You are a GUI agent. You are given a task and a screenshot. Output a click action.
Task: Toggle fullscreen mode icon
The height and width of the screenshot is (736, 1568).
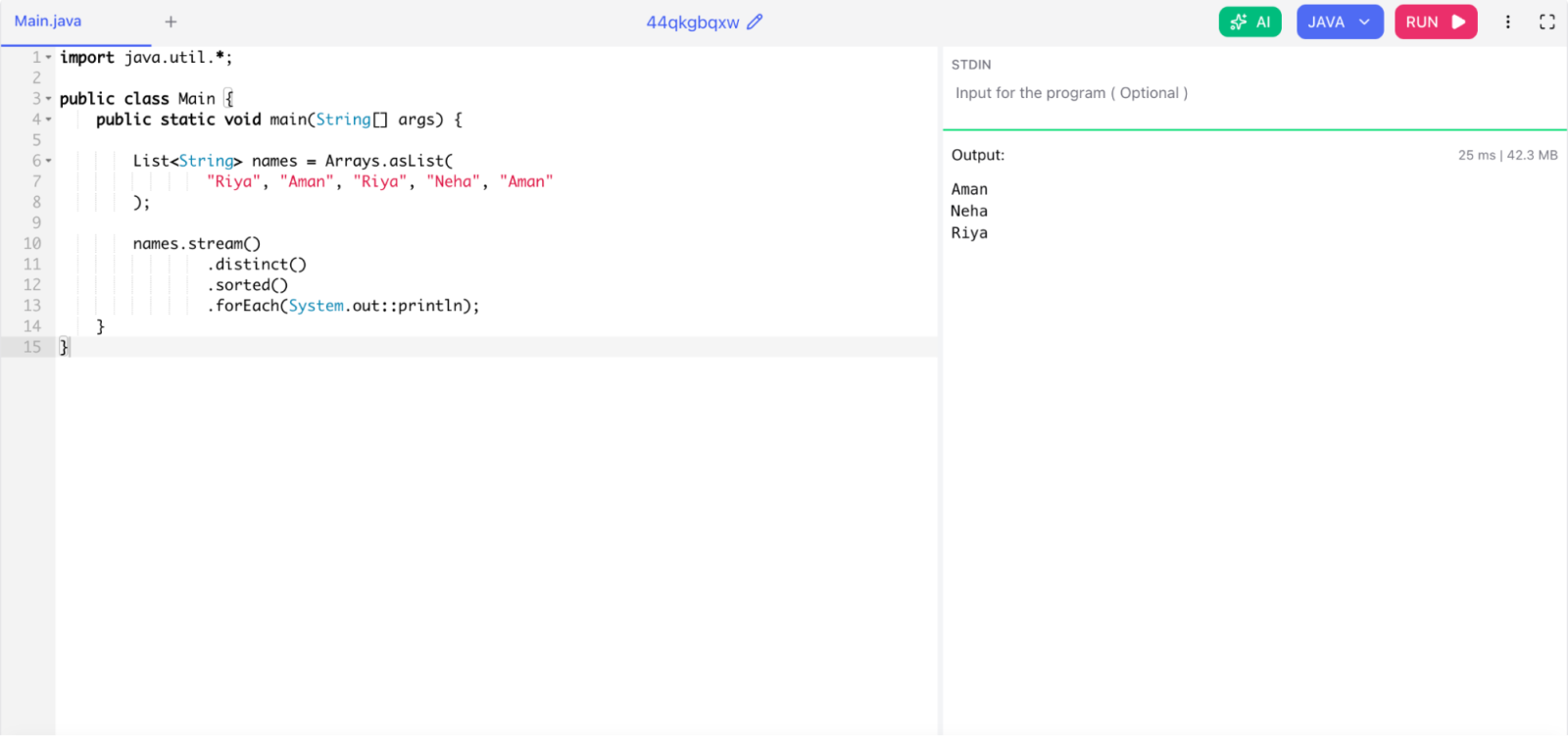point(1547,22)
